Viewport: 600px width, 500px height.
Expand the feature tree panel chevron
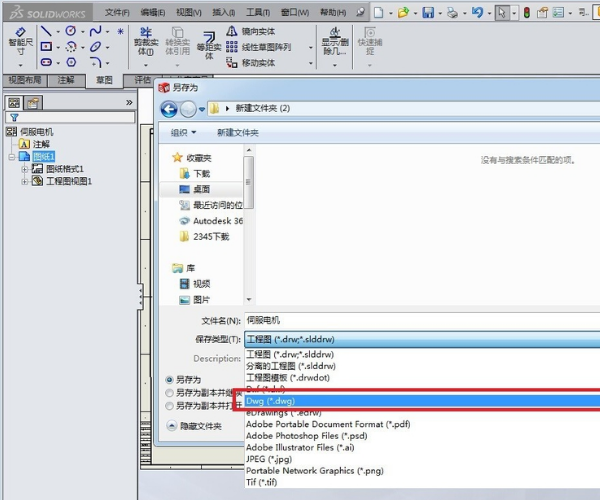(129, 103)
